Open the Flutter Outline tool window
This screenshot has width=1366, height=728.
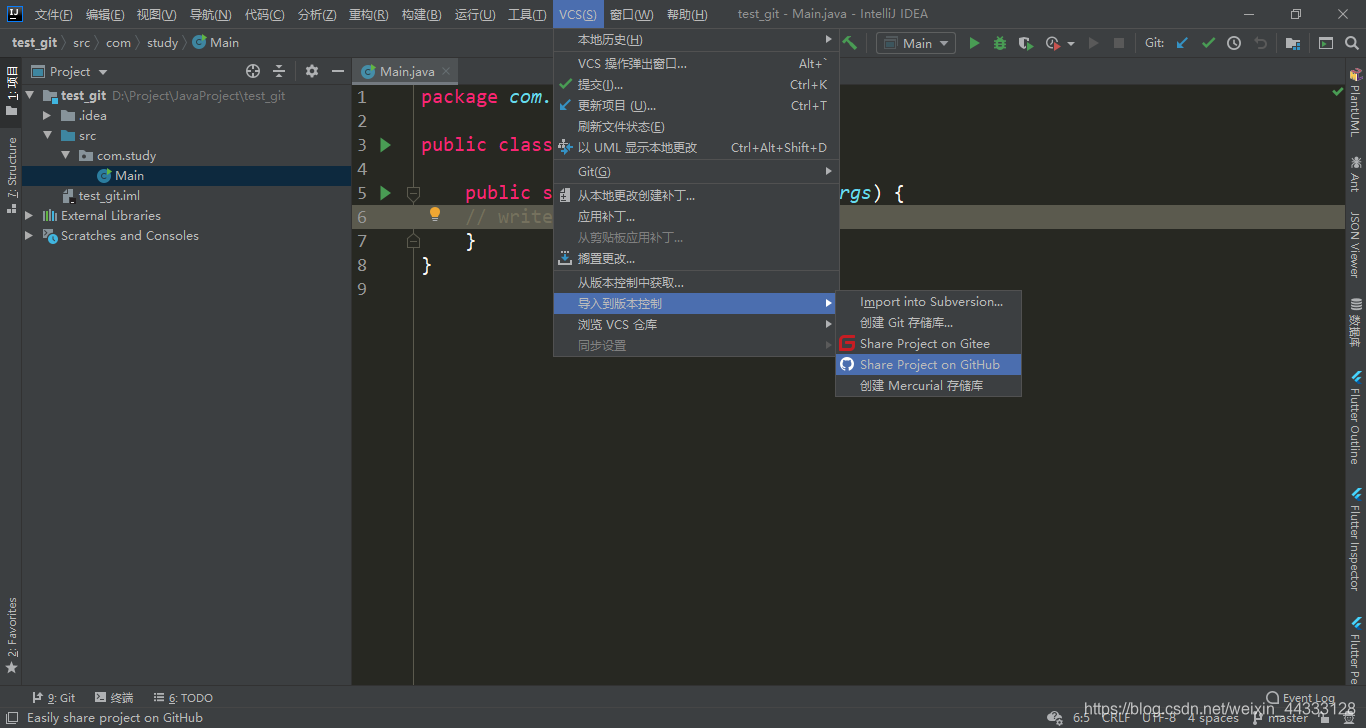tap(1356, 417)
